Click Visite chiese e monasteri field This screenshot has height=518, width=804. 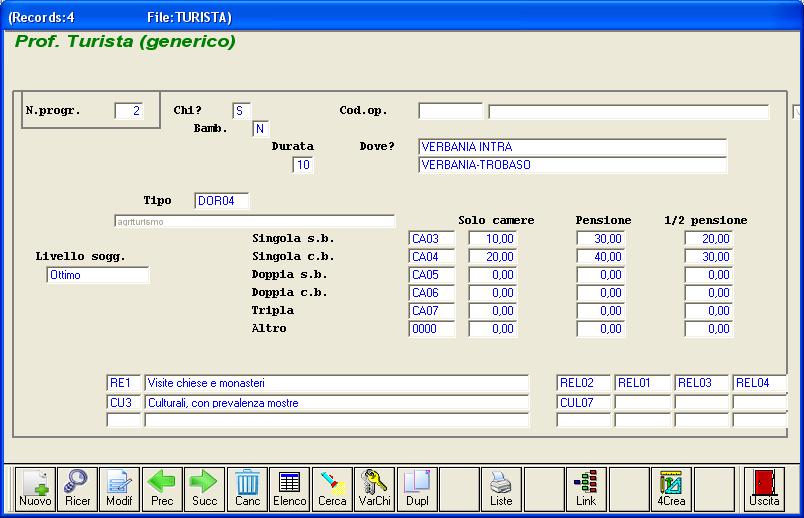(x=337, y=383)
